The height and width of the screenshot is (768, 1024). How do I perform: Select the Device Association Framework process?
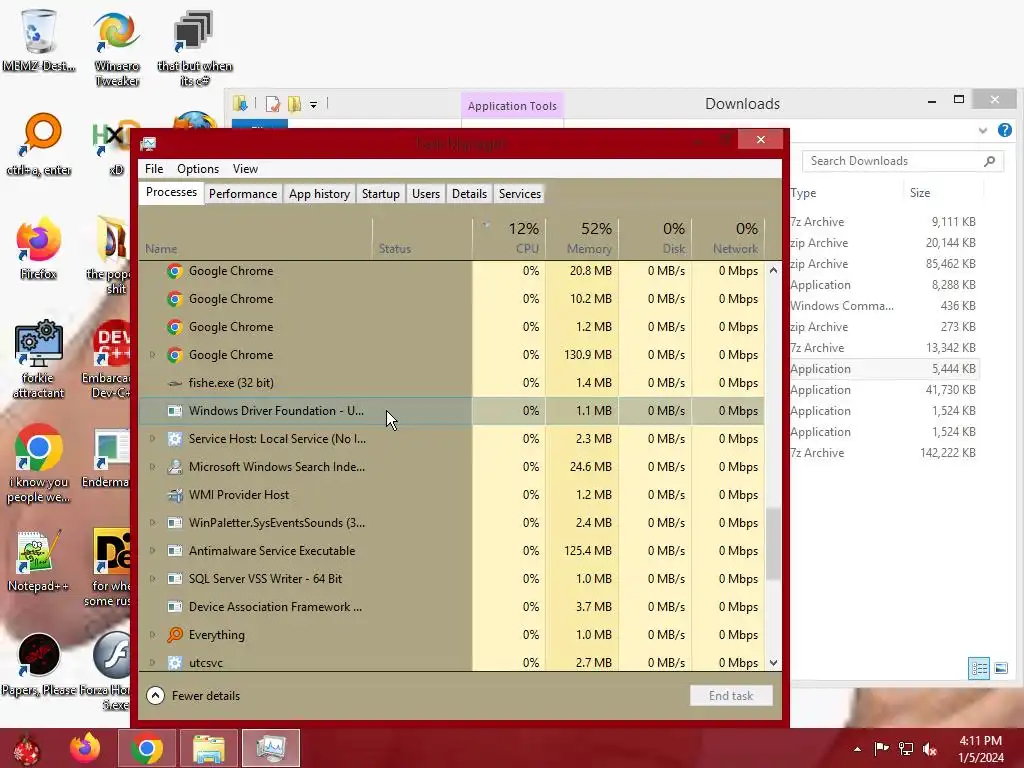[x=451, y=607]
